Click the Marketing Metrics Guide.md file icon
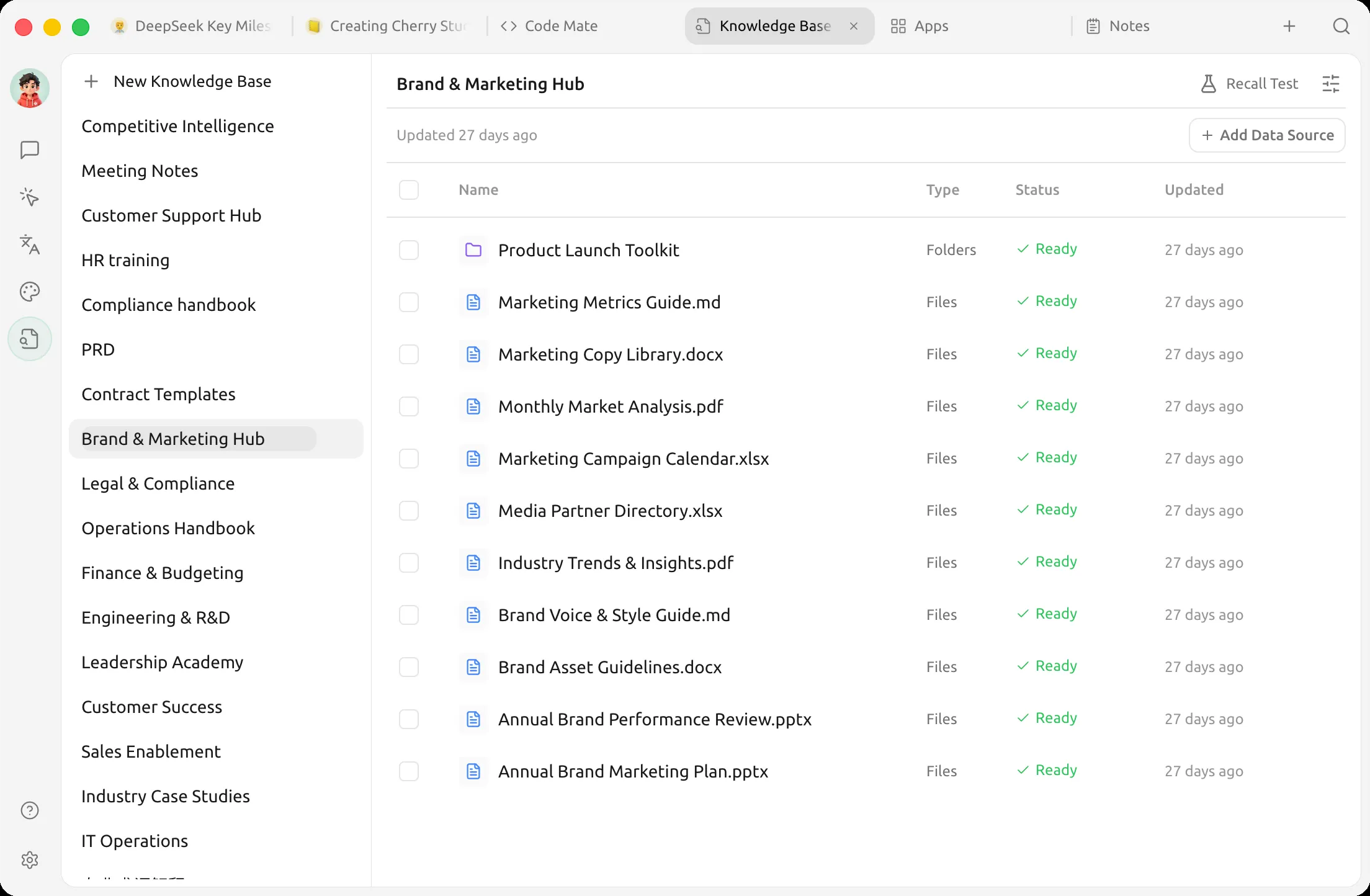The image size is (1370, 896). coord(473,302)
